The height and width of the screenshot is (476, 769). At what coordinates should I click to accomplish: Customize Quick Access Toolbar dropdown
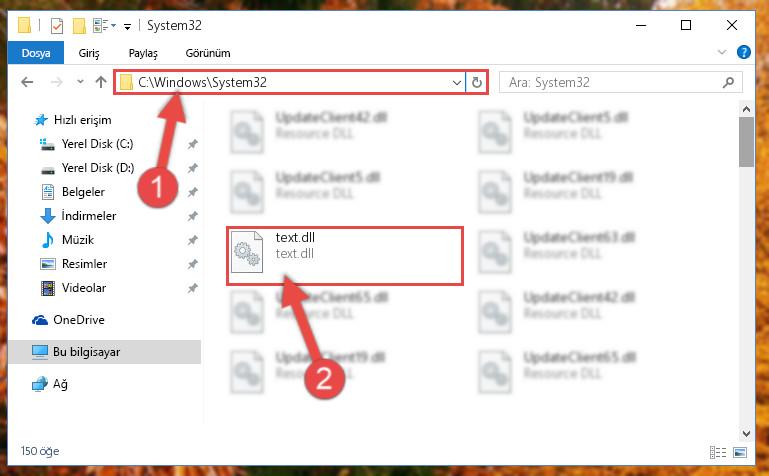(x=127, y=26)
